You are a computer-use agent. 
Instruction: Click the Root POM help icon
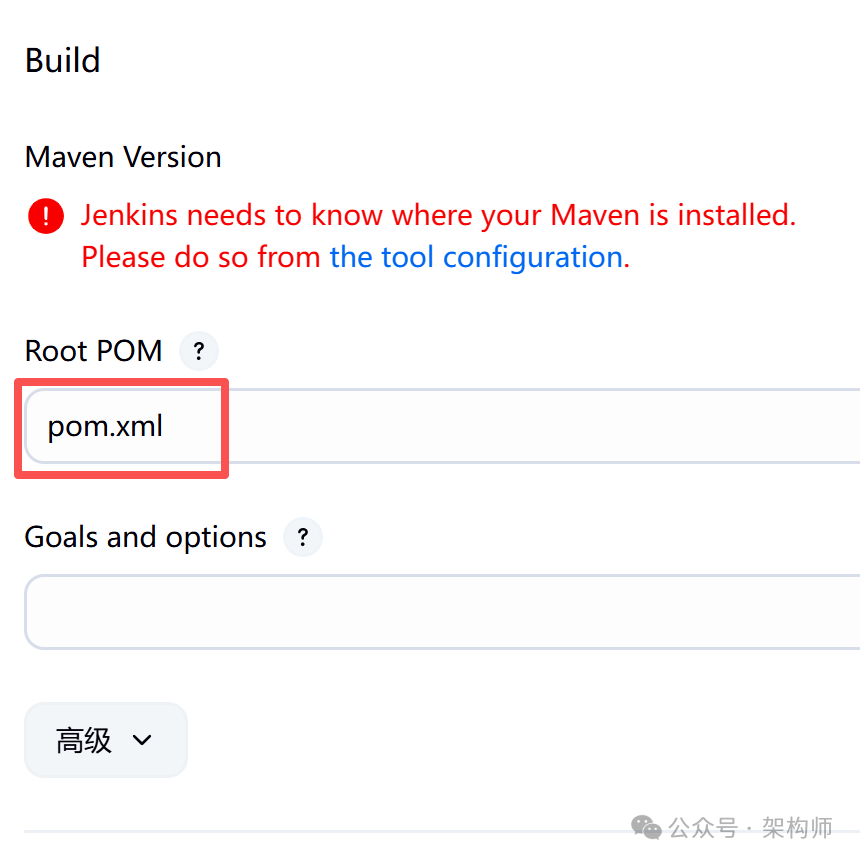tap(198, 351)
